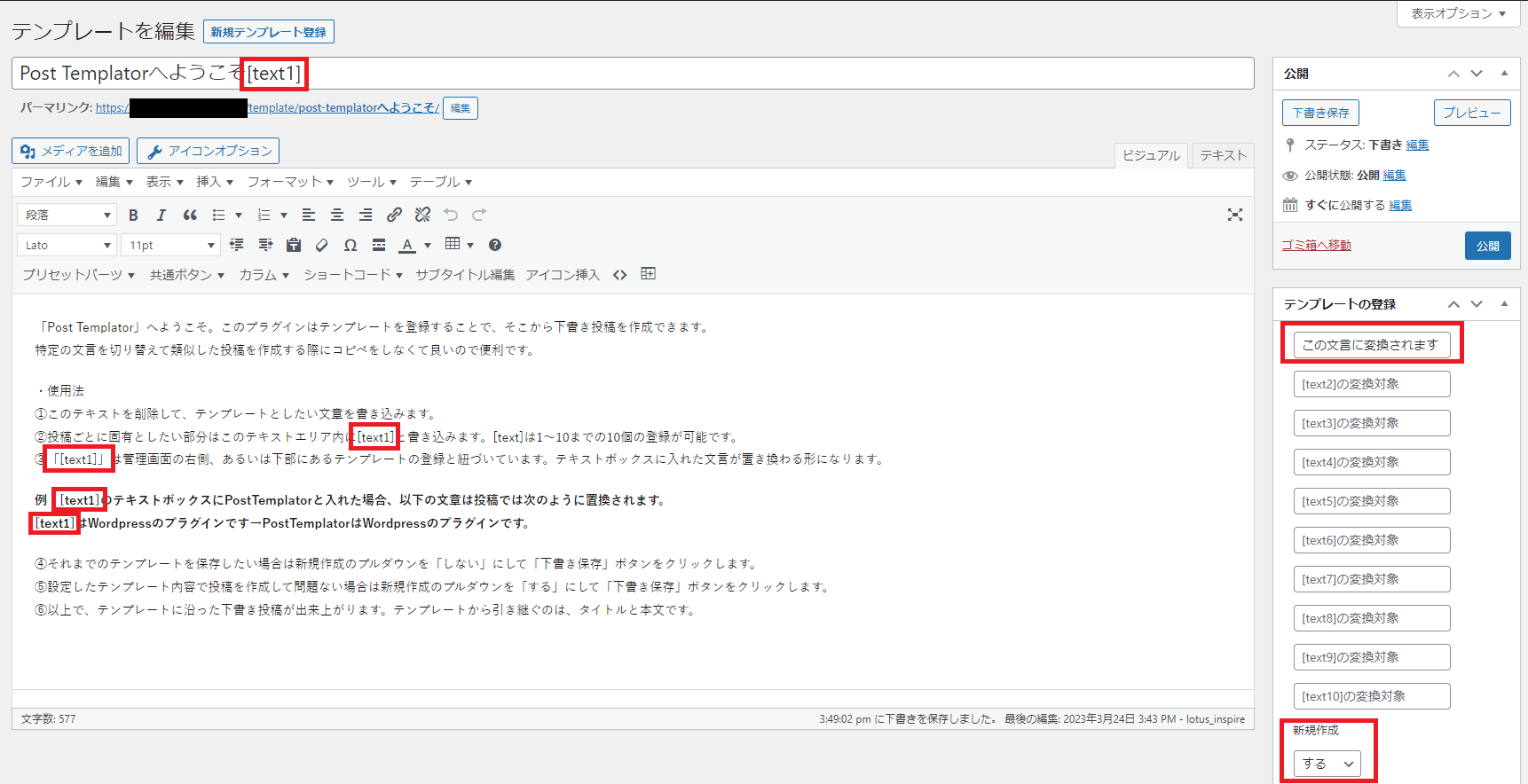Image resolution: width=1528 pixels, height=784 pixels.
Task: Open bulleted list style arrow
Action: [239, 215]
